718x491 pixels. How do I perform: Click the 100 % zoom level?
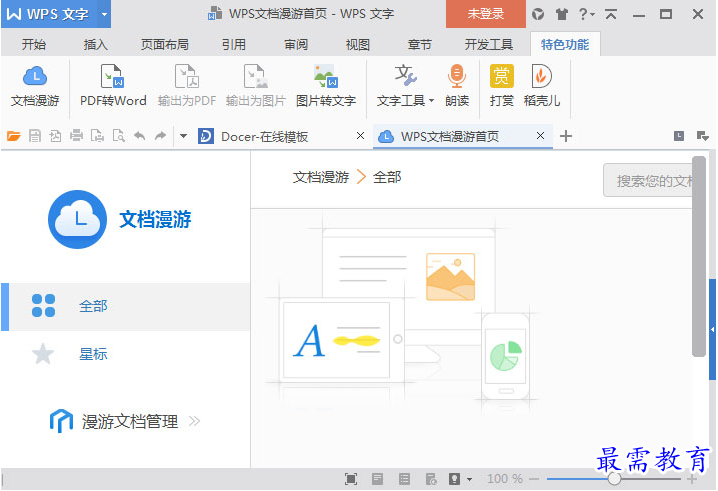coord(505,479)
